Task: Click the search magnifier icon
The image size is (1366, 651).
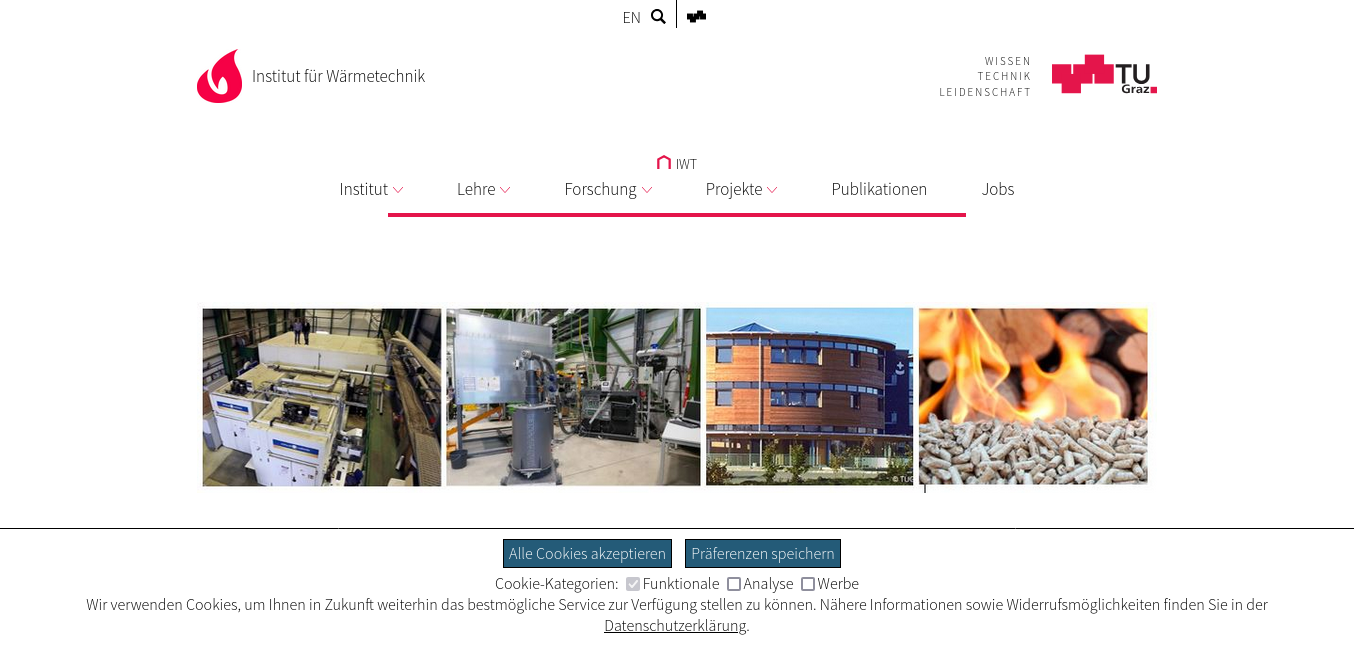Action: coord(658,16)
